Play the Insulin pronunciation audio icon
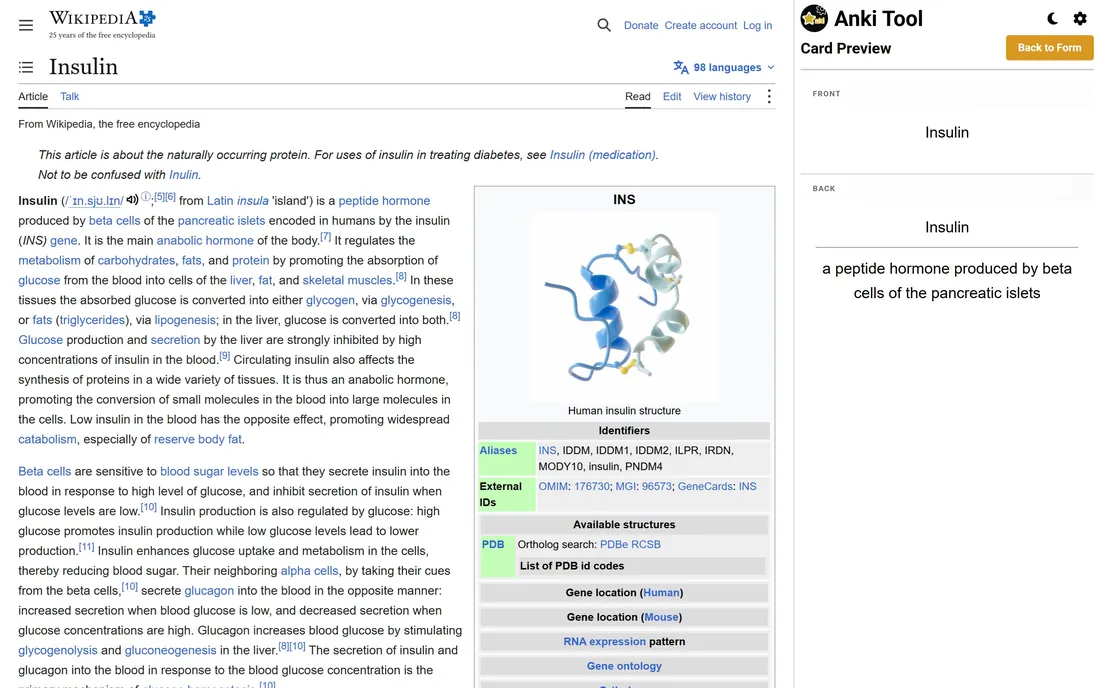The width and height of the screenshot is (1100, 688). pyautogui.click(x=132, y=200)
